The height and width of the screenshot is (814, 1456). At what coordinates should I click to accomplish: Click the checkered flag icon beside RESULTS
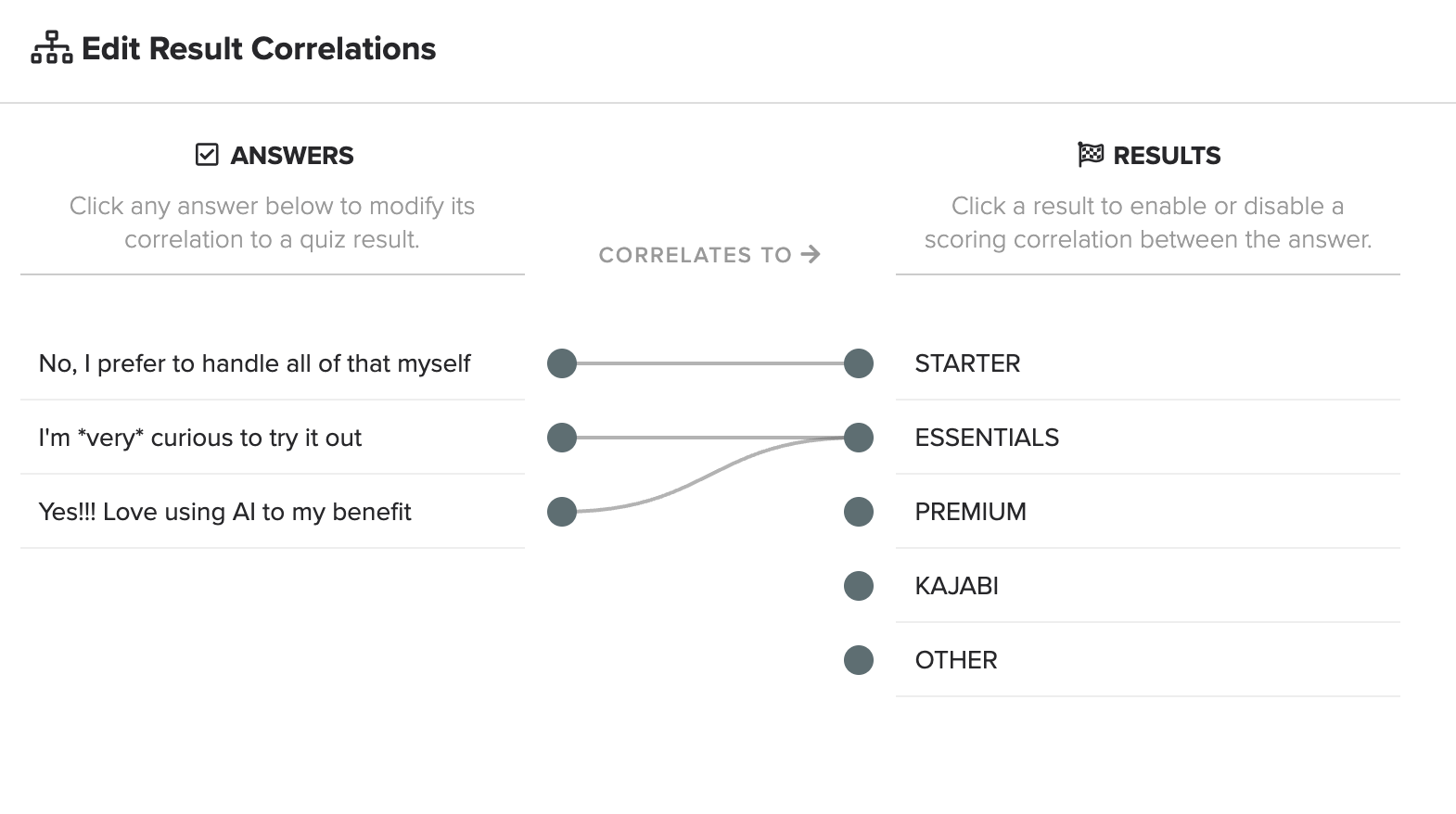click(x=1091, y=155)
